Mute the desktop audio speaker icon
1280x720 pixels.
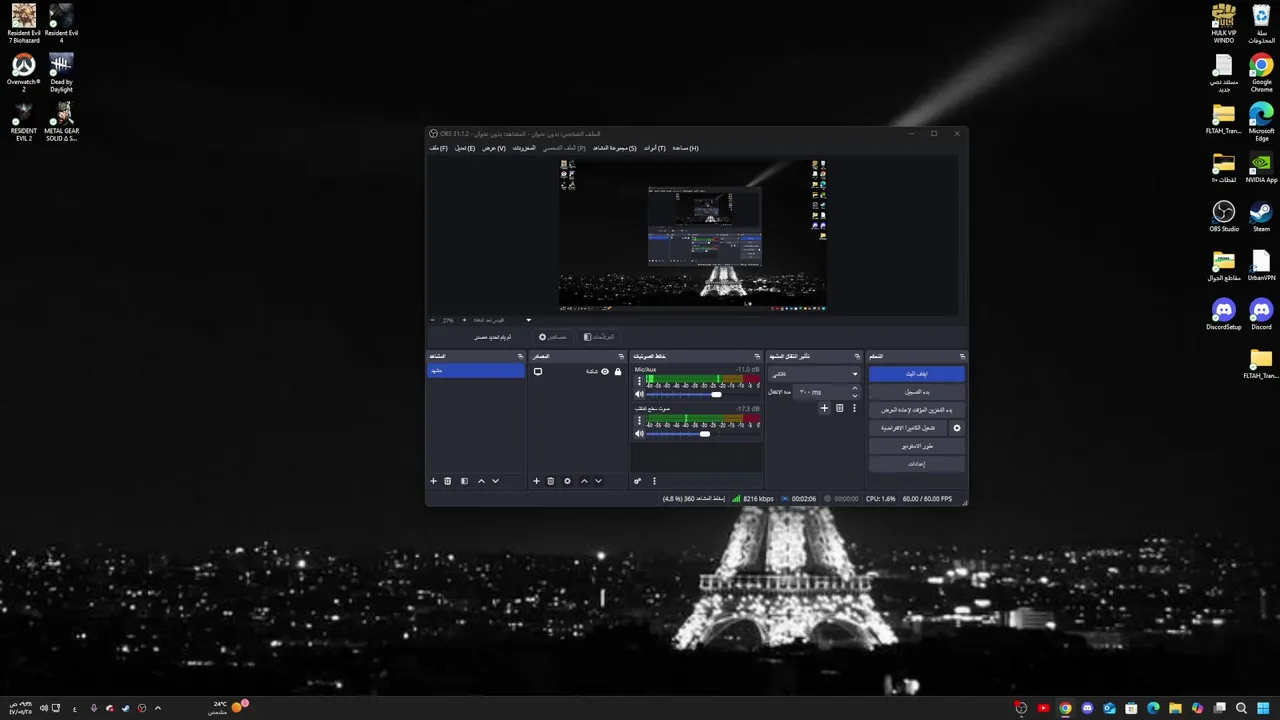coord(640,434)
